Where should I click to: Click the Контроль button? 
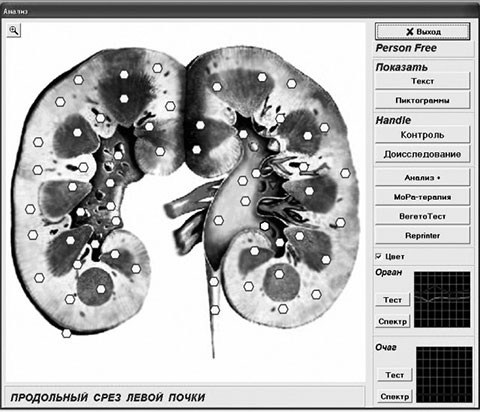click(422, 135)
